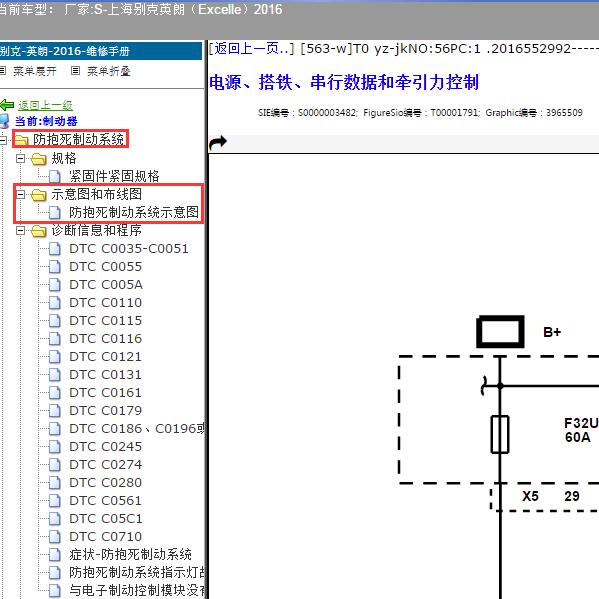The image size is (599, 599).
Task: Collapse the 规格 folder node
Action: pyautogui.click(x=20, y=158)
